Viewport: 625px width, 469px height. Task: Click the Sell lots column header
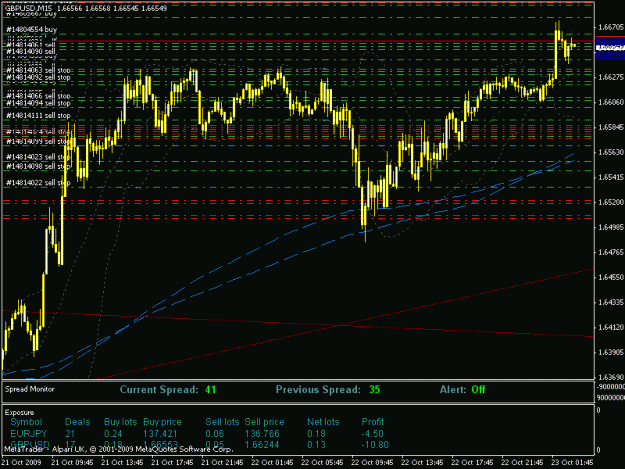click(x=222, y=422)
